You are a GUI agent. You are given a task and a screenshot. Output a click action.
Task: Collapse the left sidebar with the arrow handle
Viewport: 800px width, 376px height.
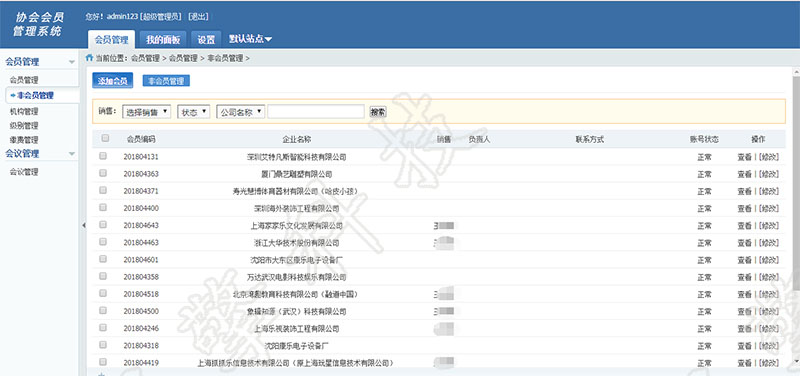[x=84, y=225]
